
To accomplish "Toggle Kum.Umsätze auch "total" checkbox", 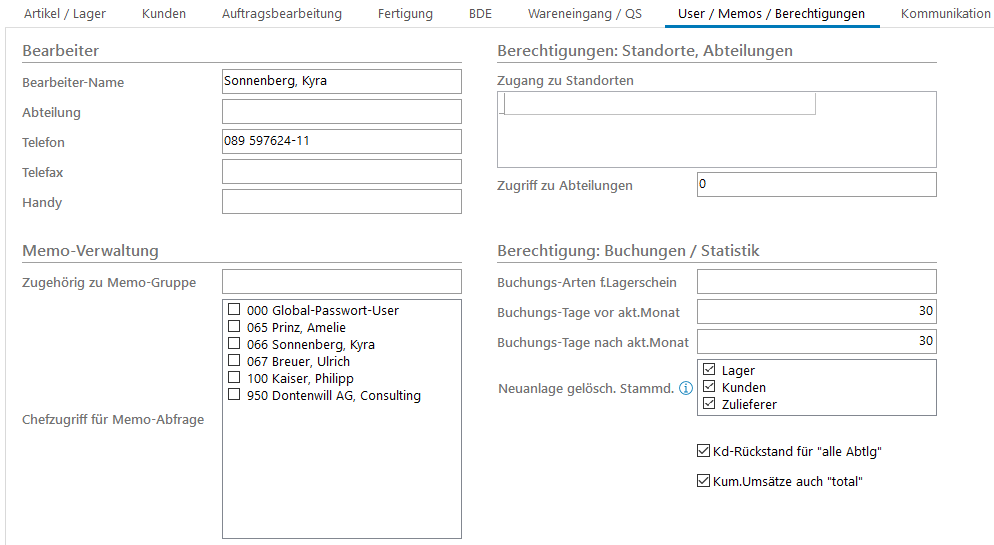I will pyautogui.click(x=703, y=481).
